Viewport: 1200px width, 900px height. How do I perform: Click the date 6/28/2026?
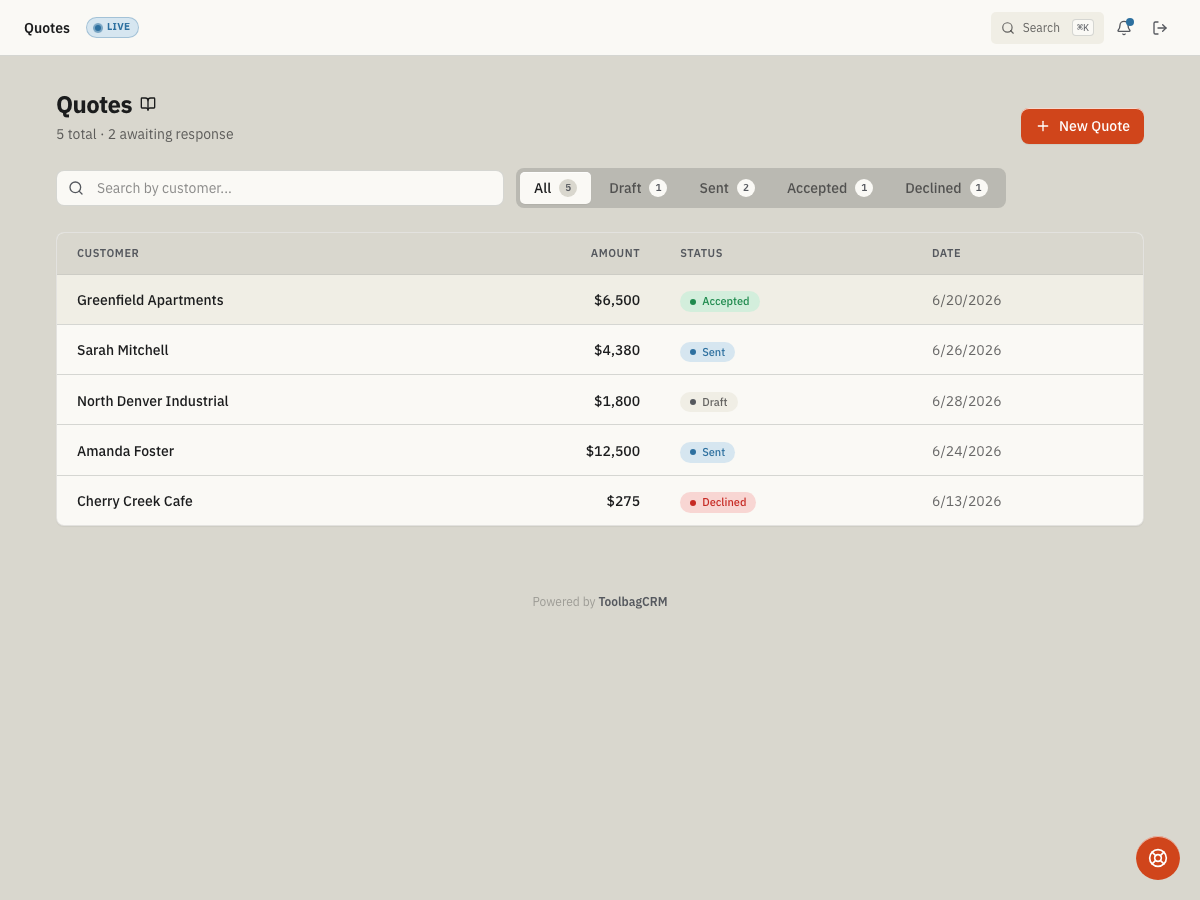point(966,401)
